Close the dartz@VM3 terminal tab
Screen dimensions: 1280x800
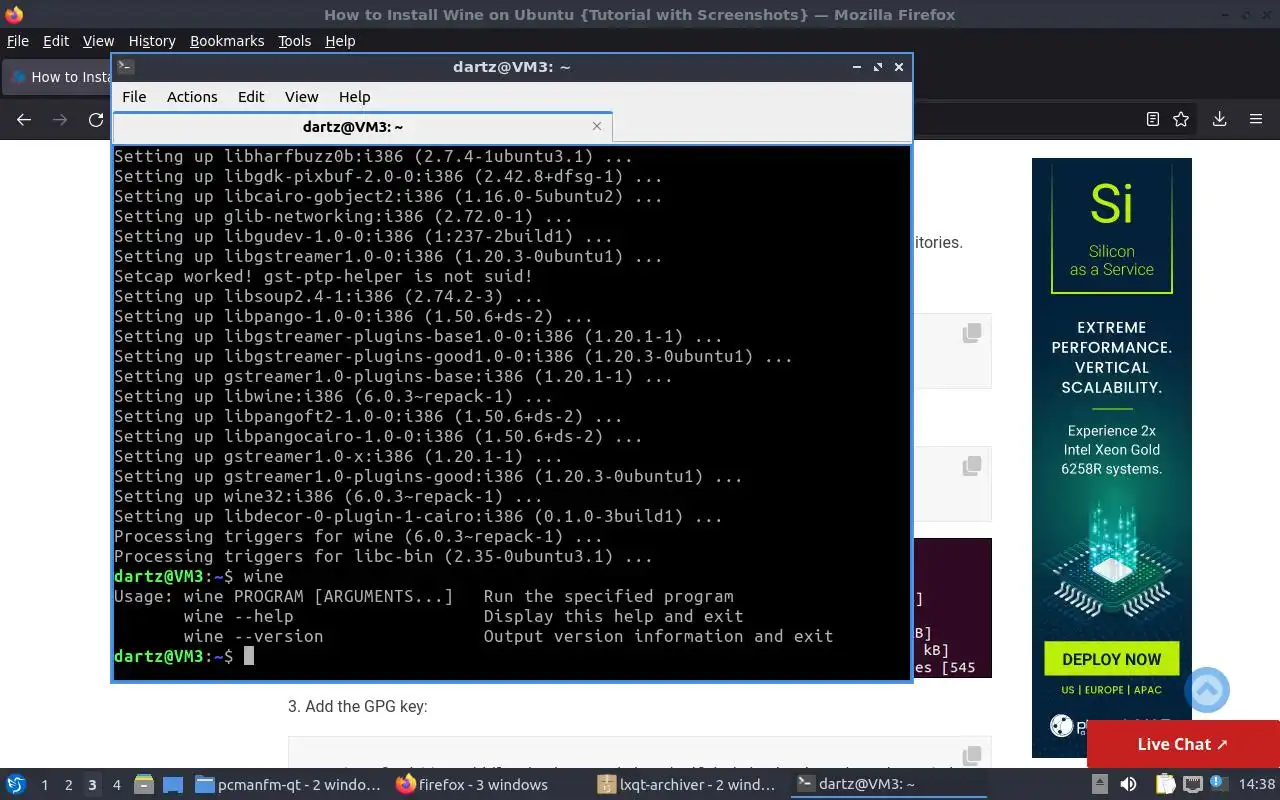pyautogui.click(x=597, y=126)
